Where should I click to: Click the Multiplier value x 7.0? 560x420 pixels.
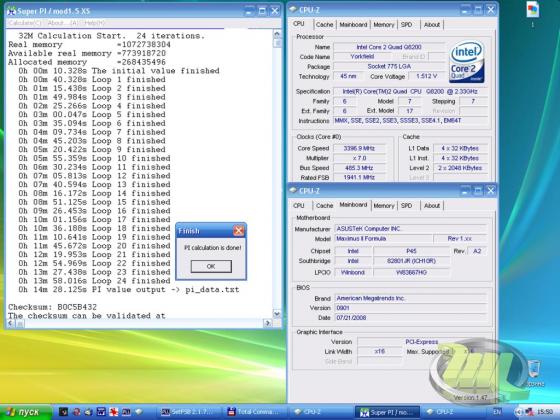(359, 158)
